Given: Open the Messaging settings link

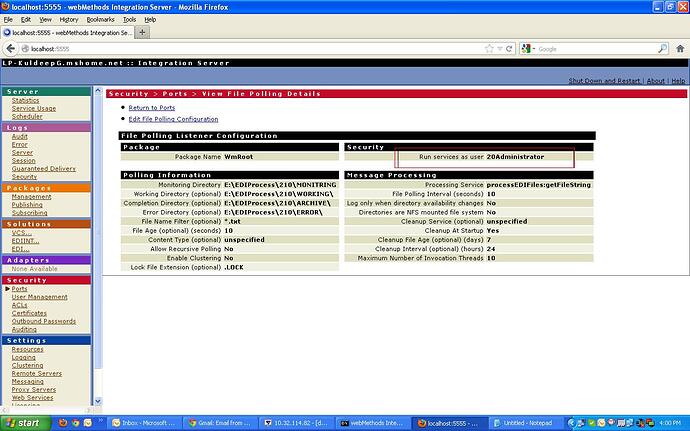Looking at the screenshot, I should [x=27, y=381].
